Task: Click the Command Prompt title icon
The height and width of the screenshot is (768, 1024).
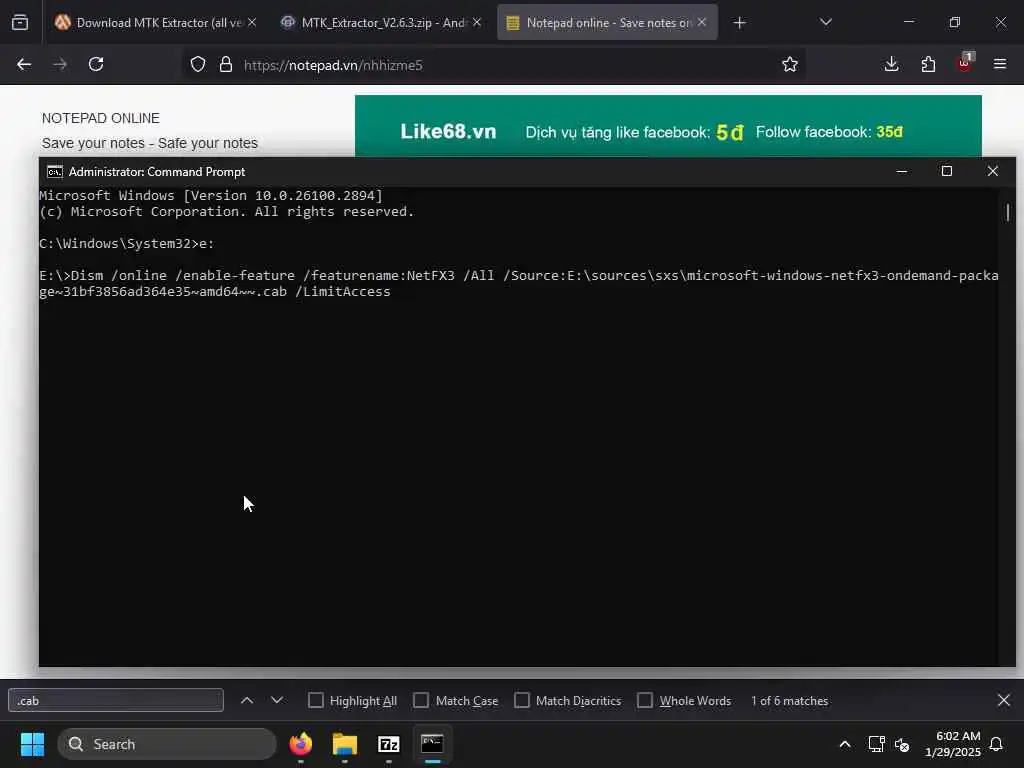Action: [x=54, y=172]
